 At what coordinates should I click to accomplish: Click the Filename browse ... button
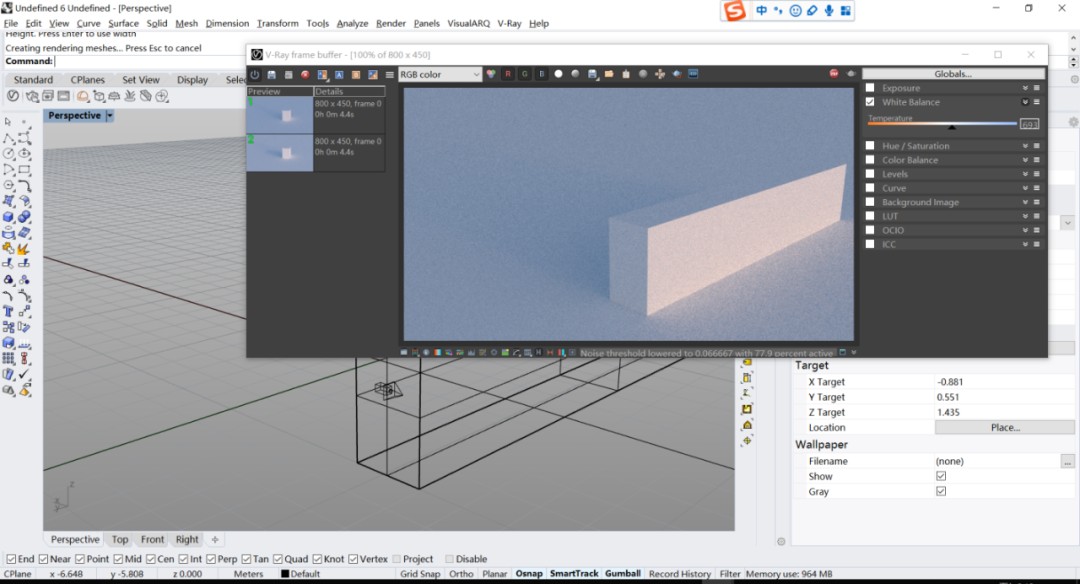tap(1067, 461)
